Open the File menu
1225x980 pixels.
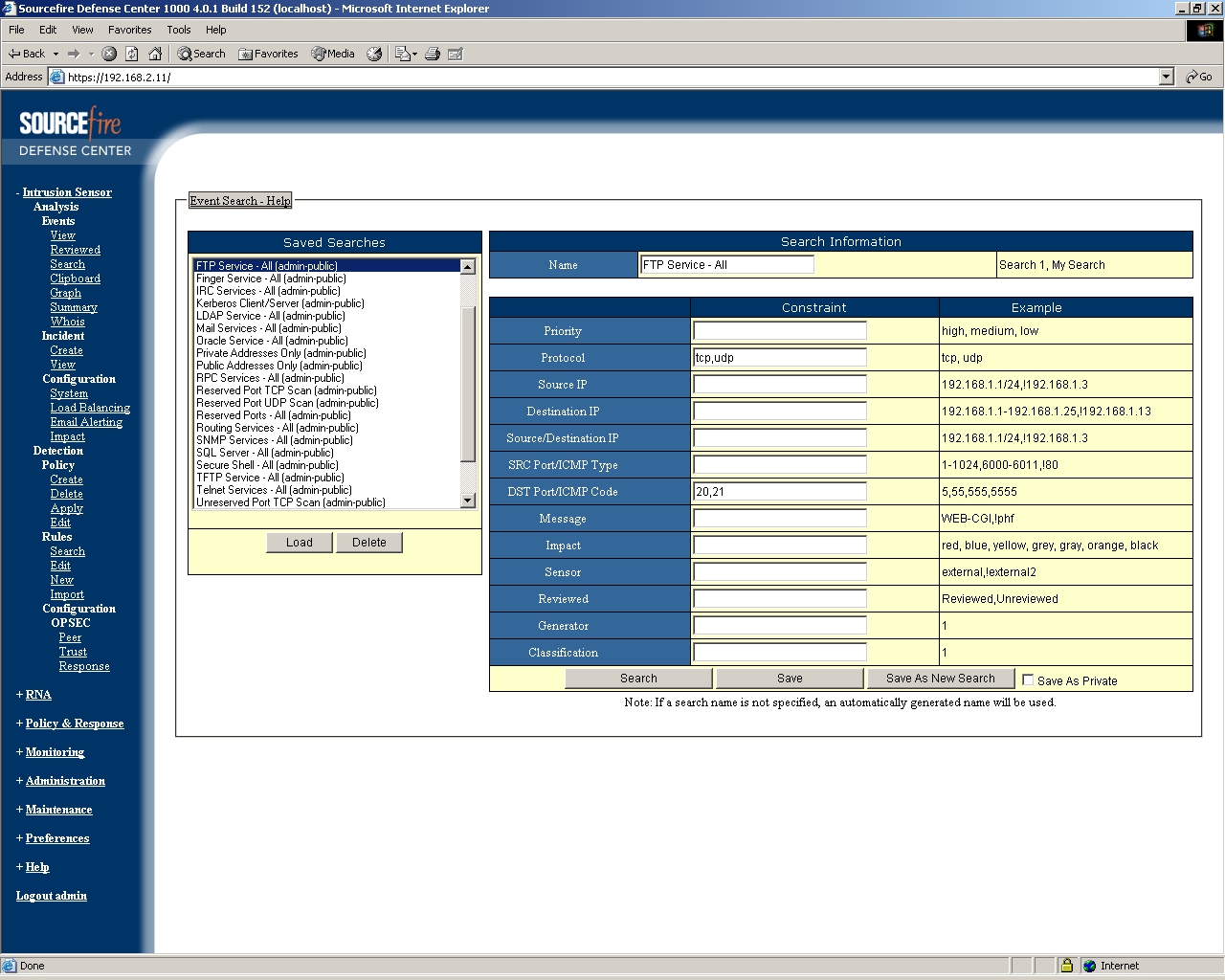click(x=16, y=30)
